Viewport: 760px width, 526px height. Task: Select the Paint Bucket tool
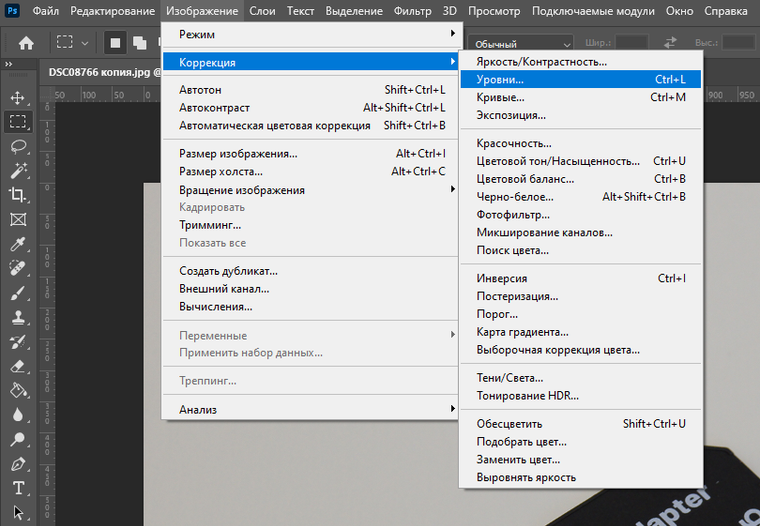click(x=18, y=390)
